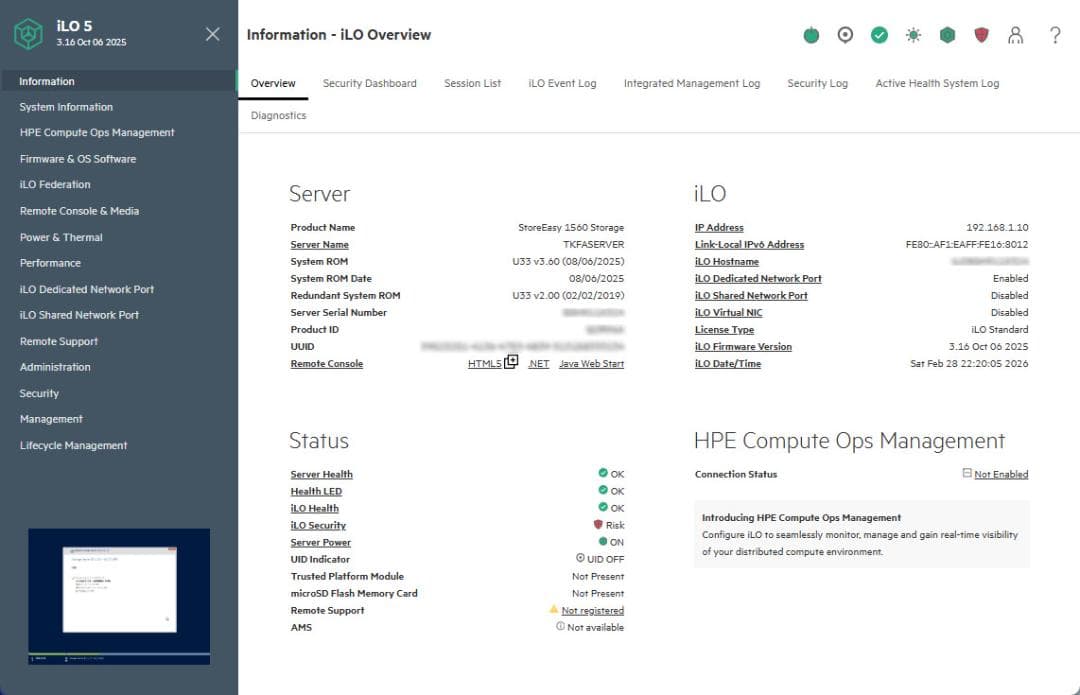Launch the Java Web Start console link
Screen dimensions: 1080x695
click(x=592, y=364)
